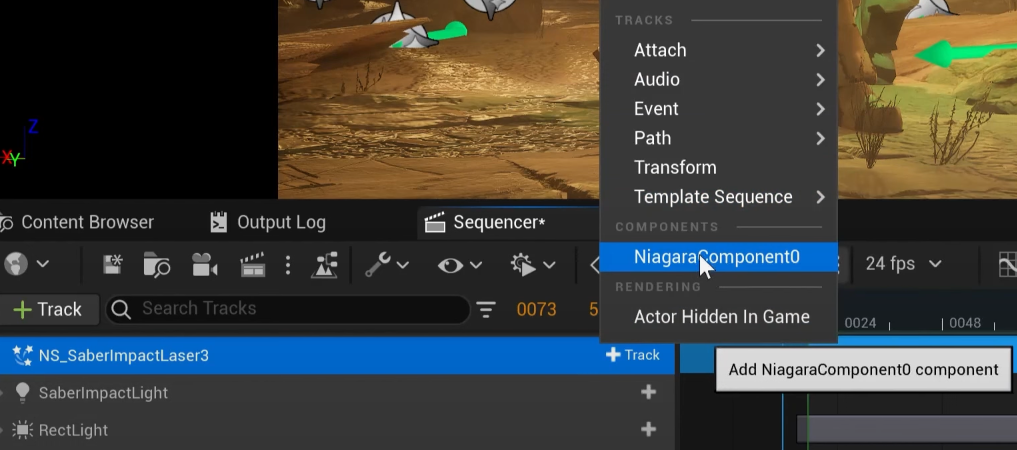Click the Create Camera icon
The height and width of the screenshot is (450, 1017).
coord(204,265)
